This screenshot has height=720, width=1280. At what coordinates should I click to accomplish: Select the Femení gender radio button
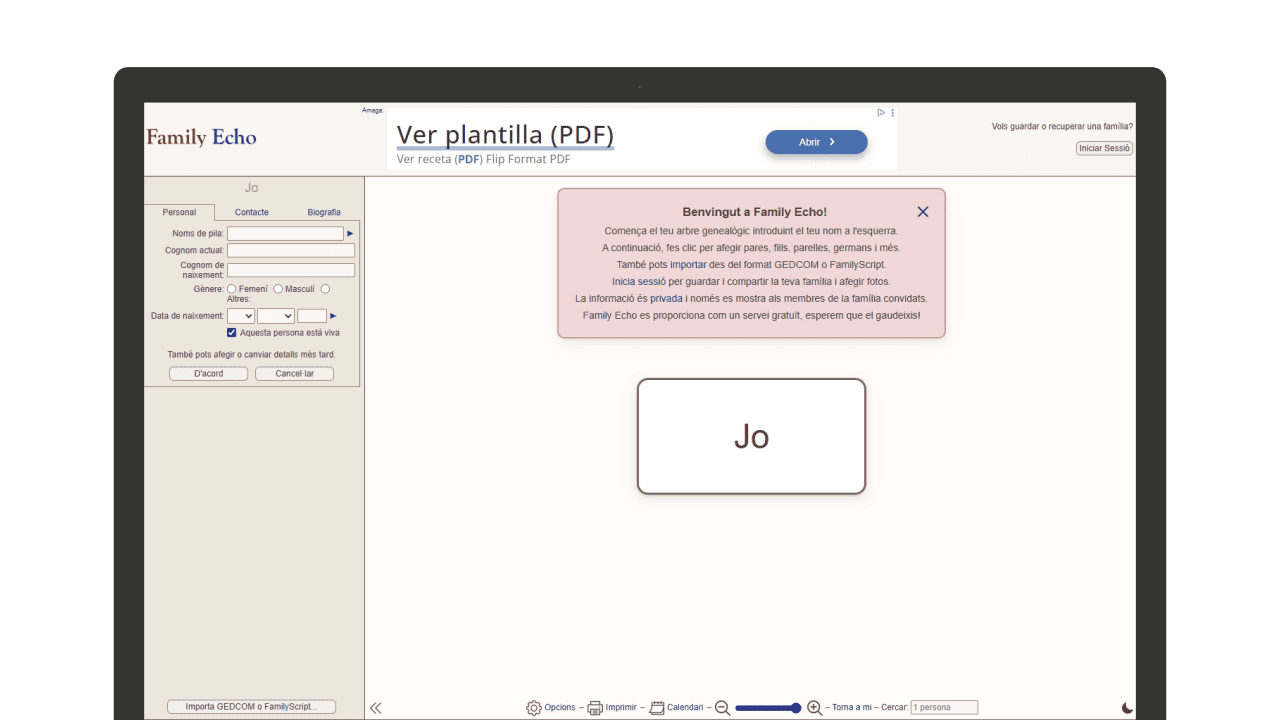[x=232, y=289]
